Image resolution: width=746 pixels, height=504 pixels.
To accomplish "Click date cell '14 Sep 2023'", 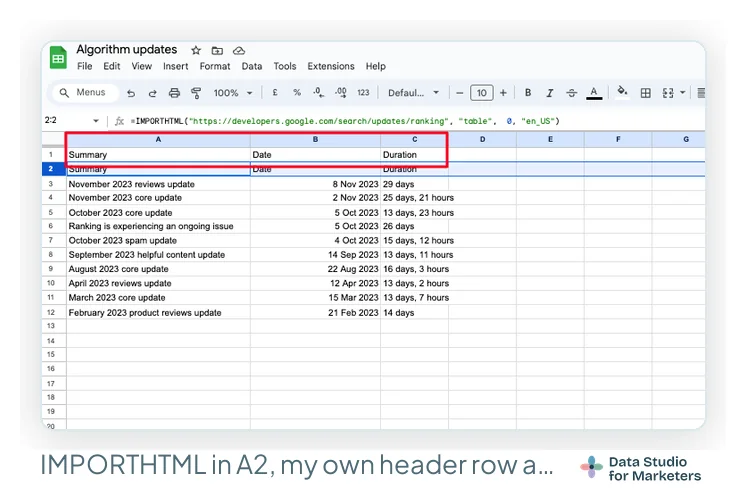I will [315, 255].
